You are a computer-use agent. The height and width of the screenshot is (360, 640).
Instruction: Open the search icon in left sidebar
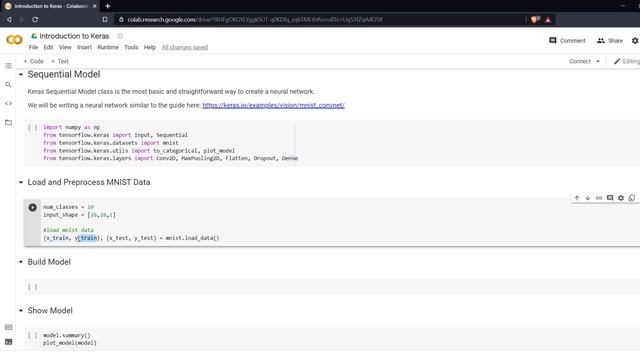click(8, 84)
